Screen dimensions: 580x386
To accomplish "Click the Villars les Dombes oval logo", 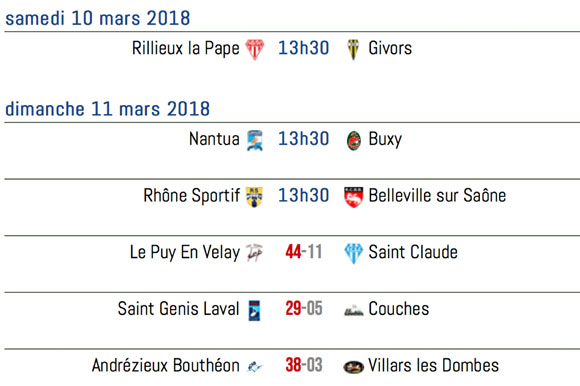I will tap(354, 367).
